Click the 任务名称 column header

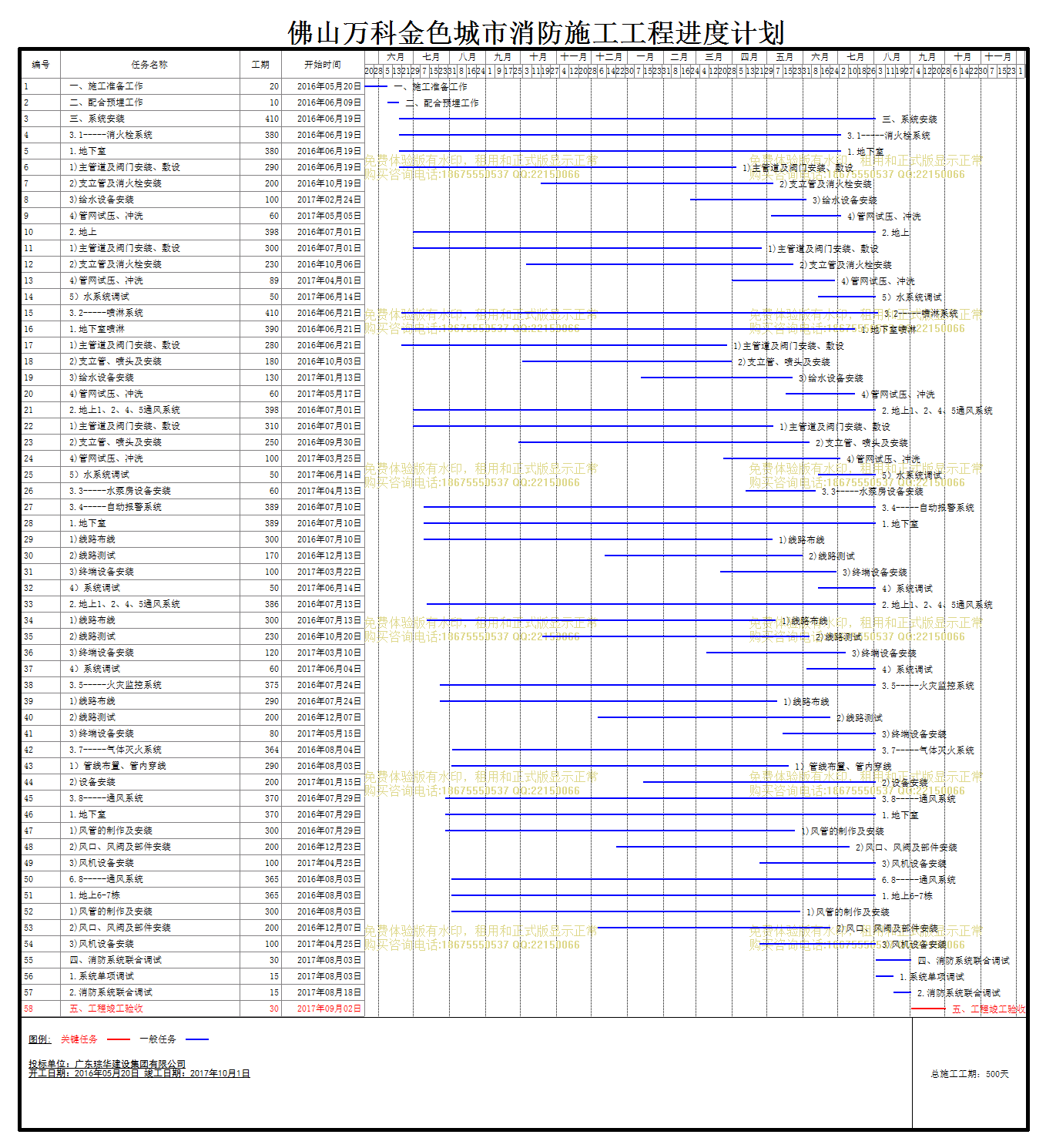pyautogui.click(x=149, y=65)
